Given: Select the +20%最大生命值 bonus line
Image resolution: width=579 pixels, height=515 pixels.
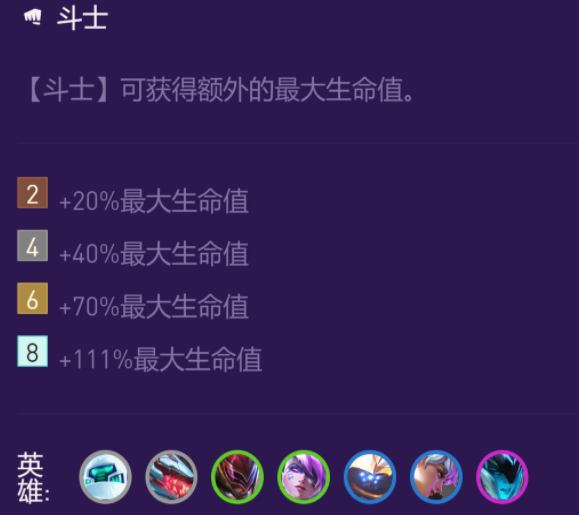Looking at the screenshot, I should (x=154, y=201).
